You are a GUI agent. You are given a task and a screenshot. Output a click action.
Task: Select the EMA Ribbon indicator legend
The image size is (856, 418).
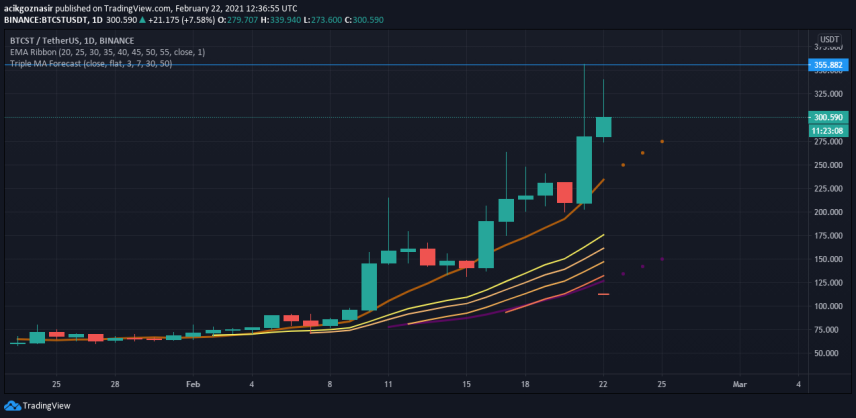(108, 52)
